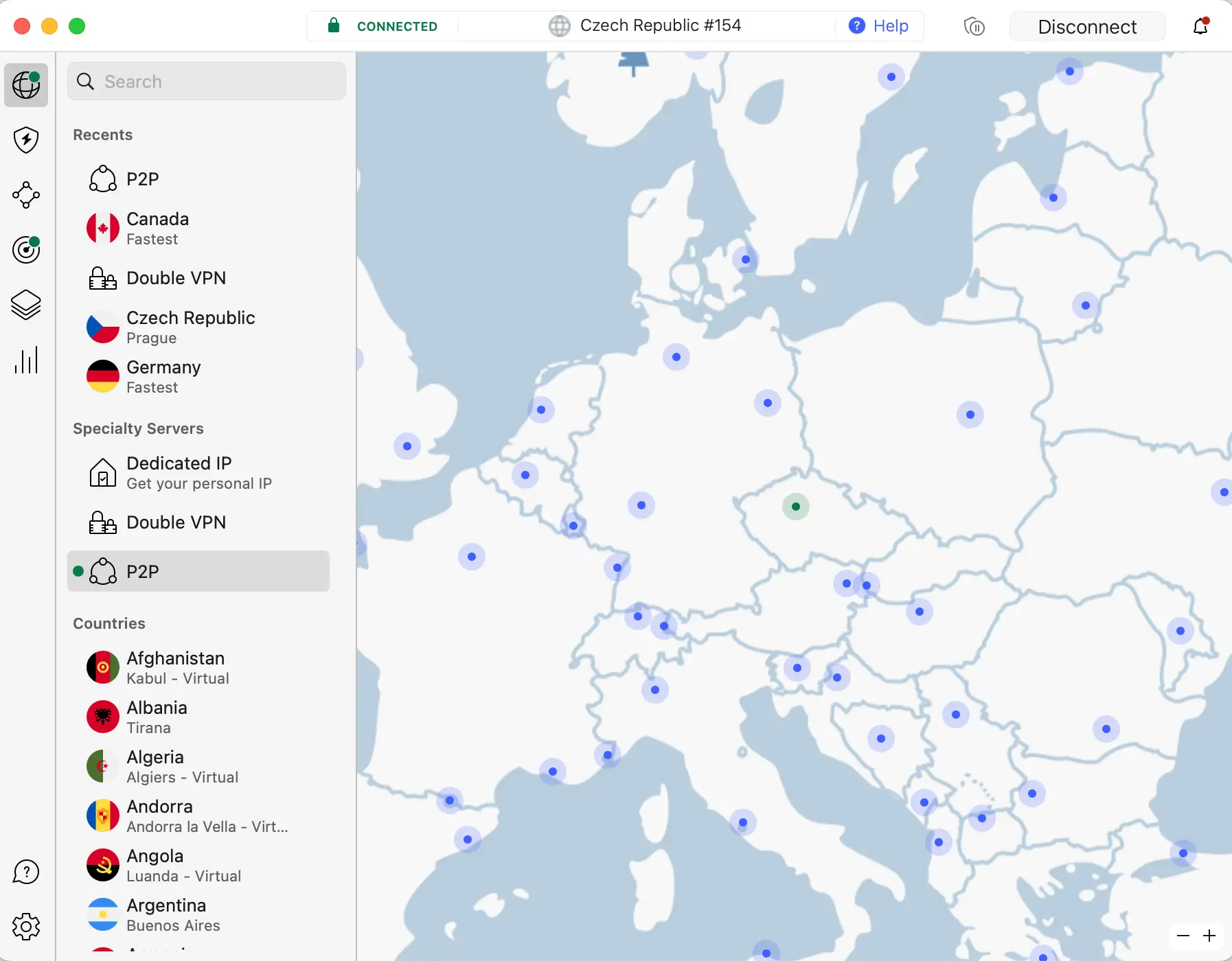Screen dimensions: 1232x961
Task: Click Argentina flag icon
Action: (103, 915)
